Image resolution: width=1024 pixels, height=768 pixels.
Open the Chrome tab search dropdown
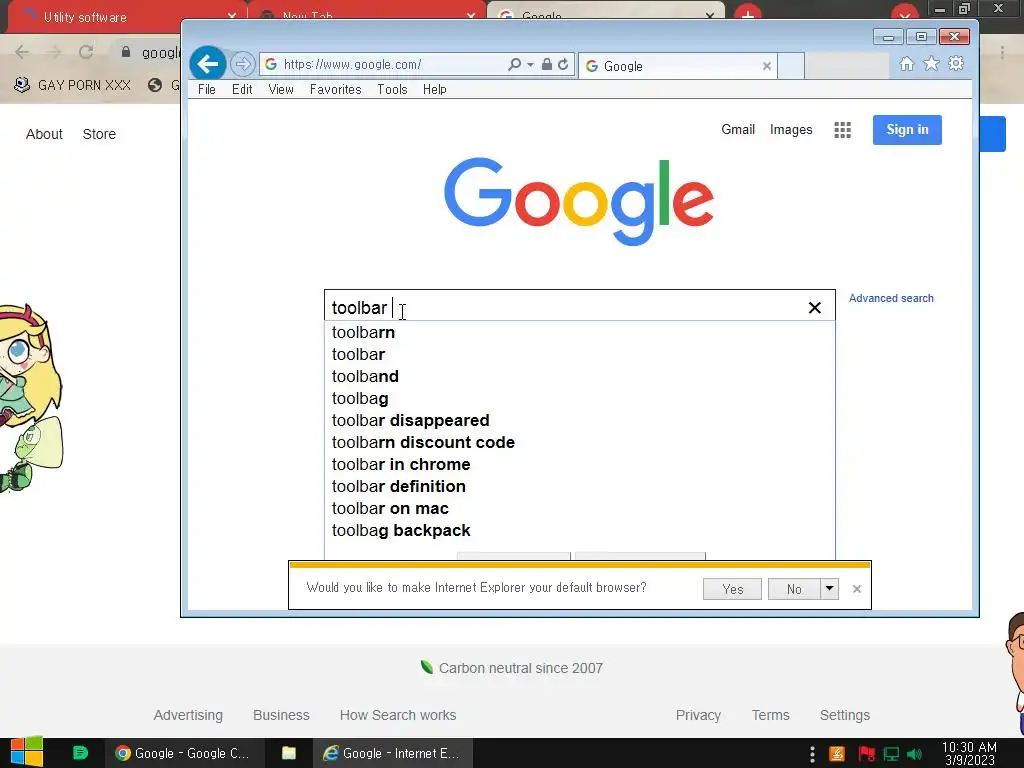pos(904,14)
